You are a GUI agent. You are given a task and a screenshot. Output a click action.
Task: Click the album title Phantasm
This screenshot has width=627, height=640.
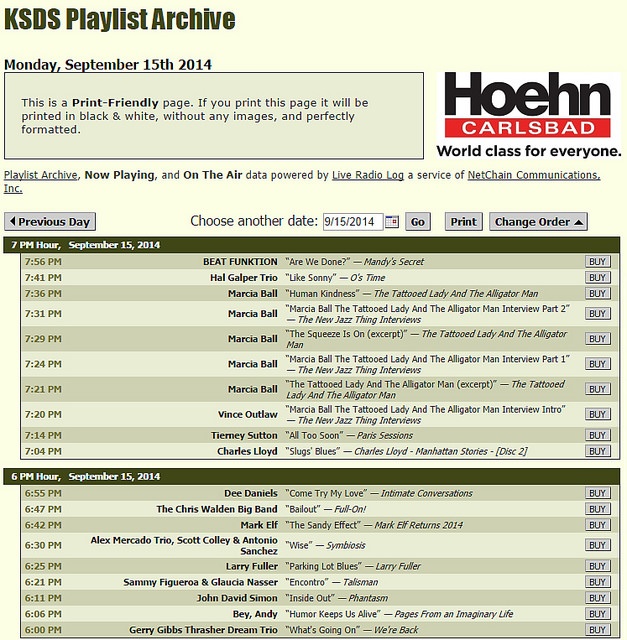368,598
